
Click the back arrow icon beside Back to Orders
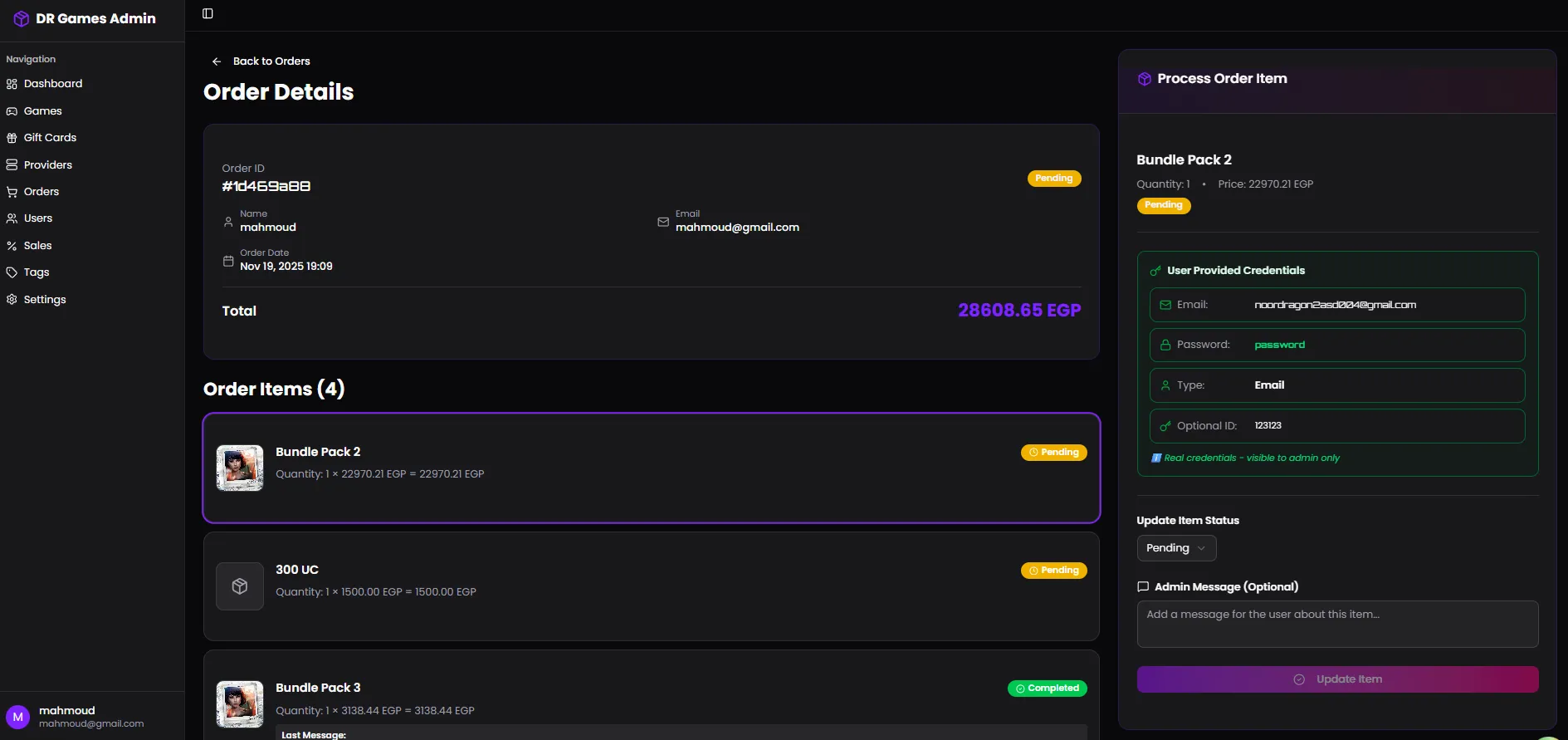(217, 61)
